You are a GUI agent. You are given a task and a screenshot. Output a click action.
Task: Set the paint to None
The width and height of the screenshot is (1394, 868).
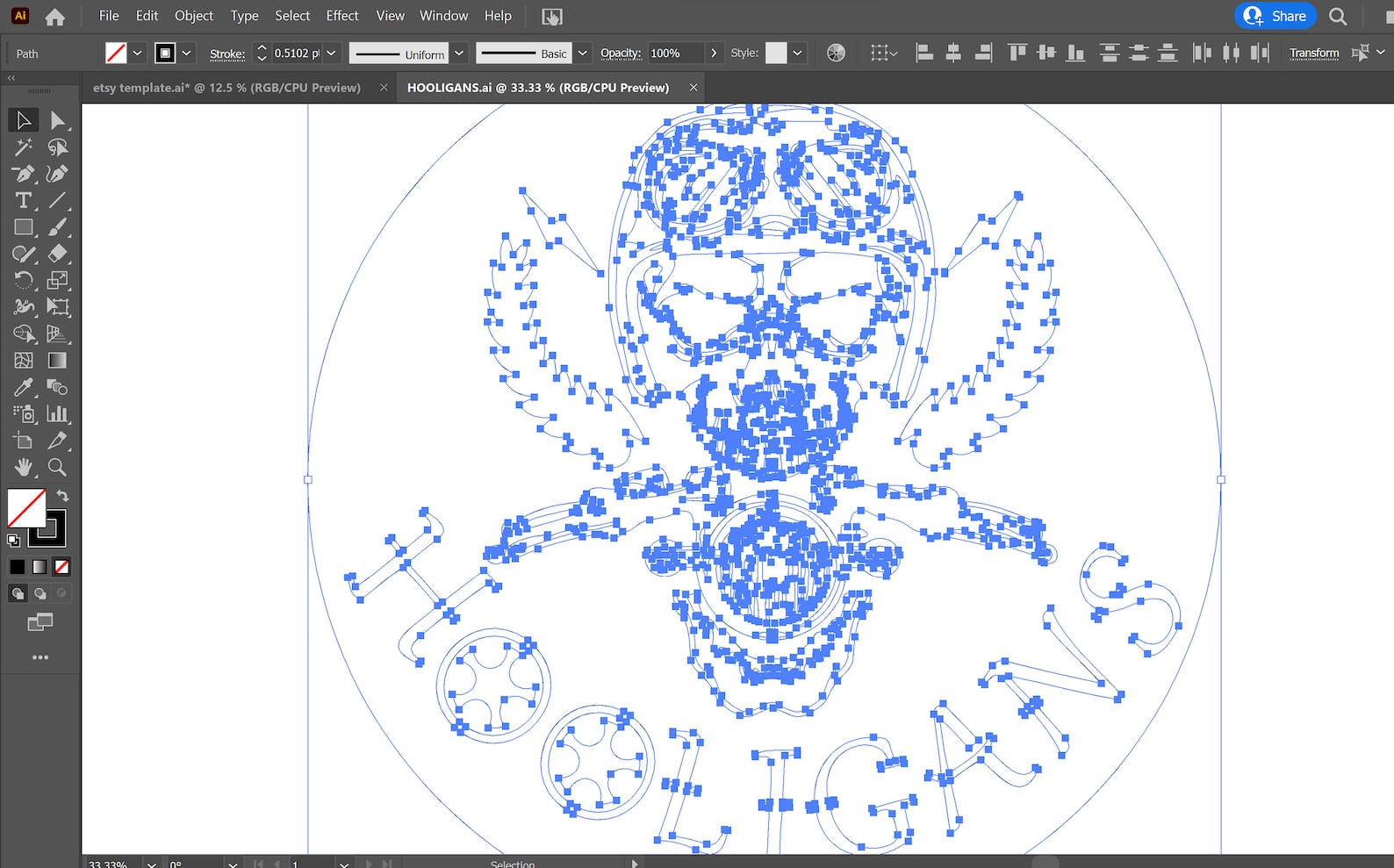(x=61, y=567)
